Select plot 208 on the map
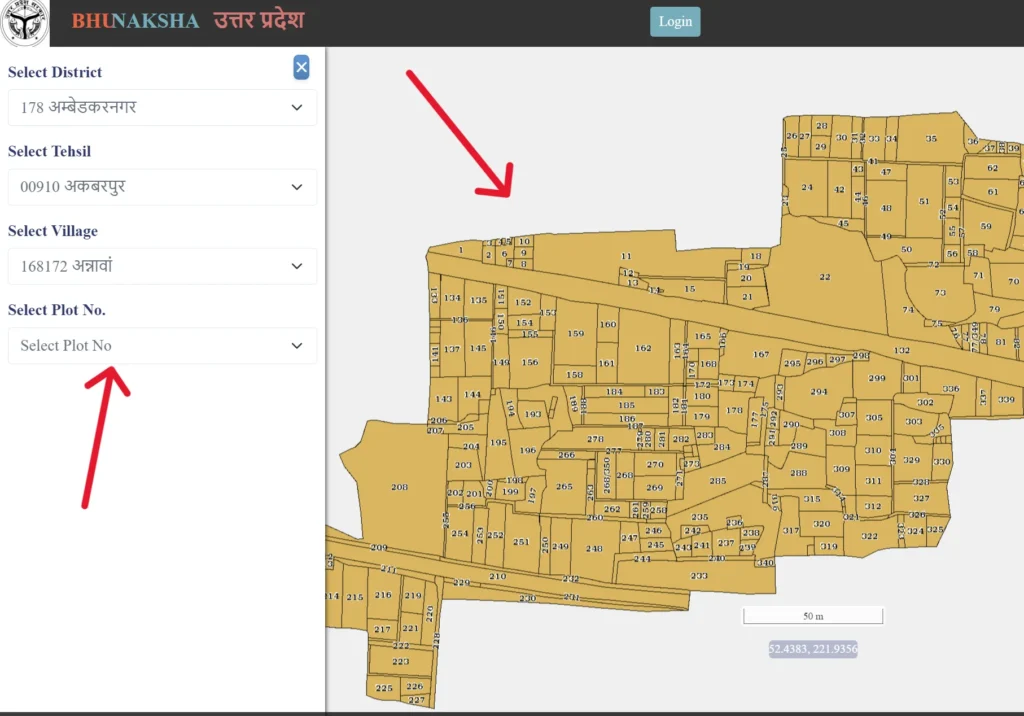This screenshot has height=716, width=1024. [399, 487]
